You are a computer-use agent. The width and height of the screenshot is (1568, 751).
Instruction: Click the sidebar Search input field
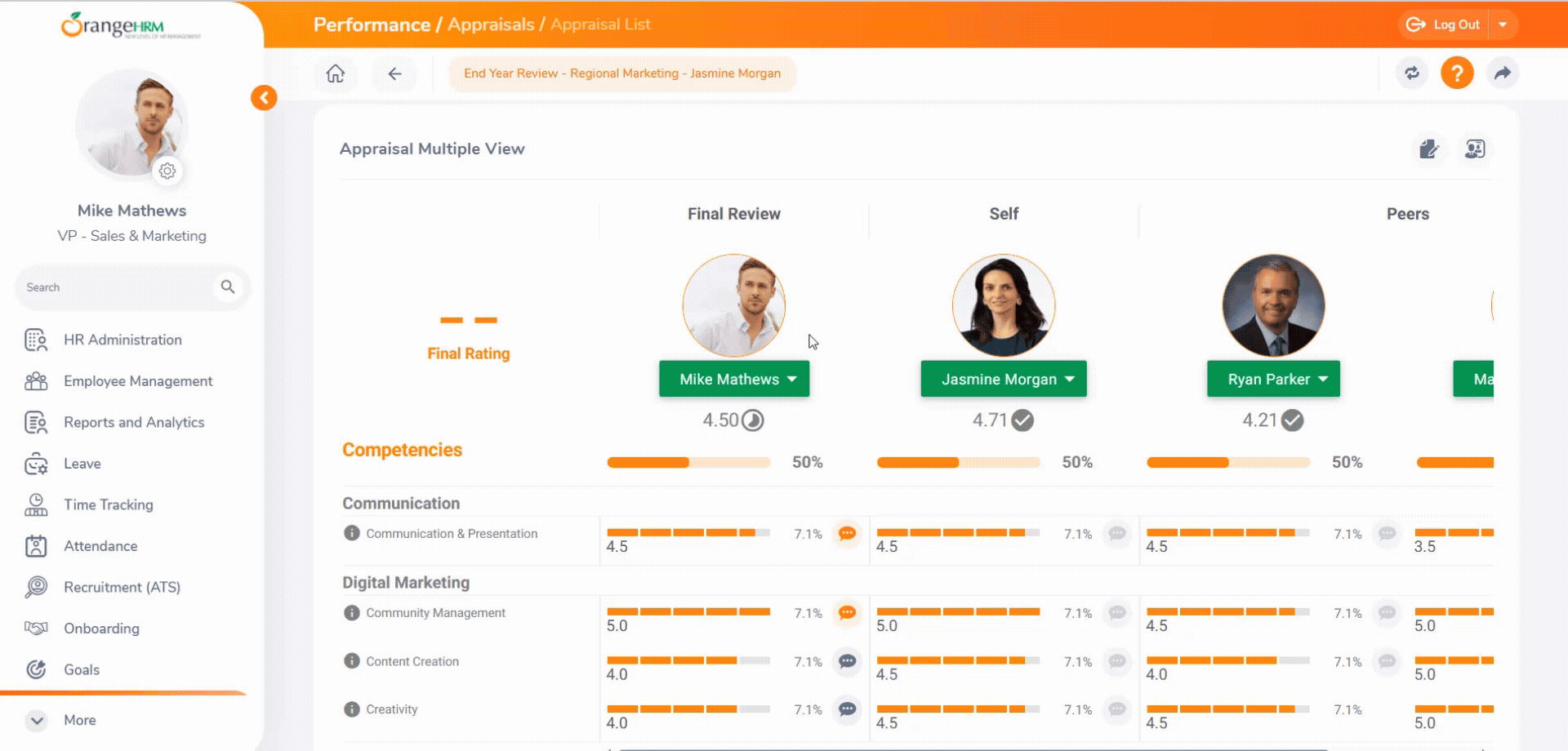click(x=114, y=287)
